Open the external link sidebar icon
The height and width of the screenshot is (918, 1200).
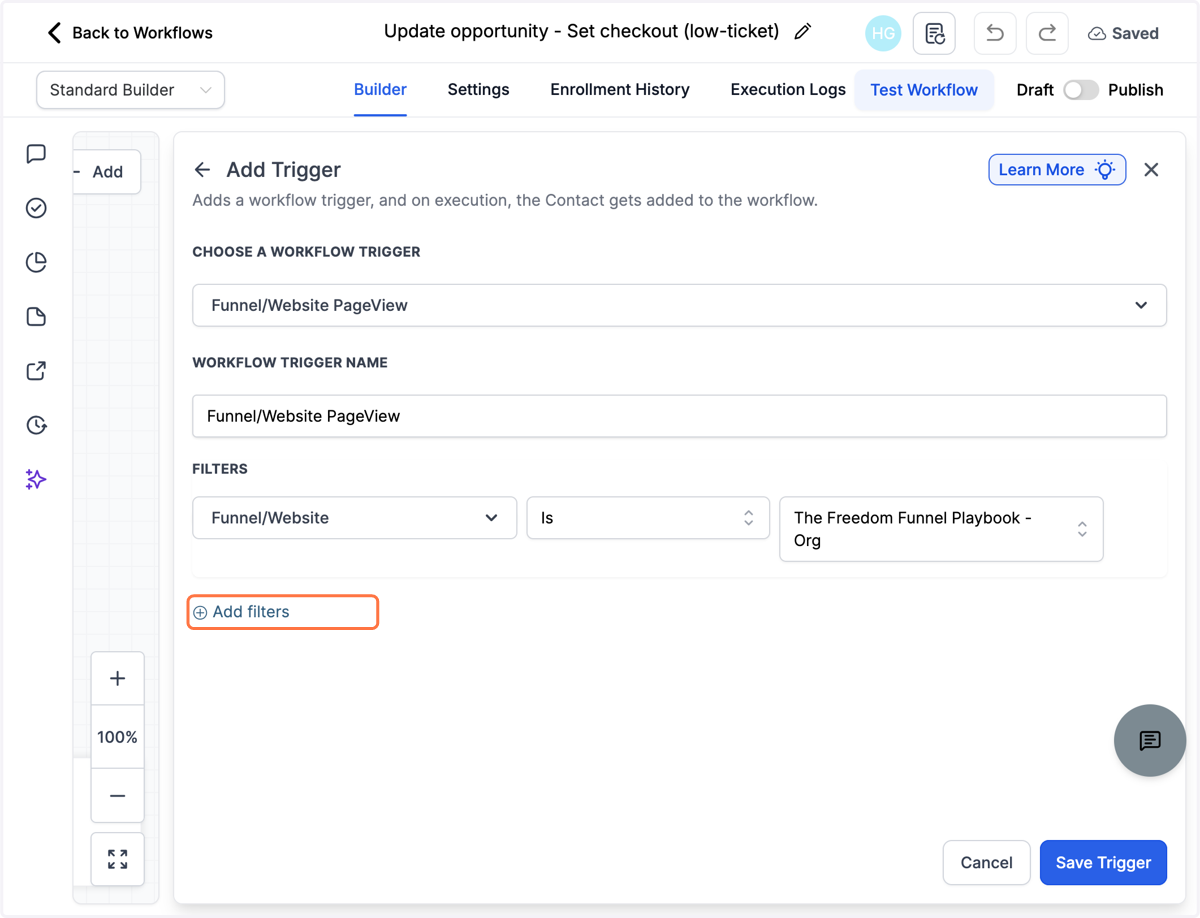(x=36, y=371)
